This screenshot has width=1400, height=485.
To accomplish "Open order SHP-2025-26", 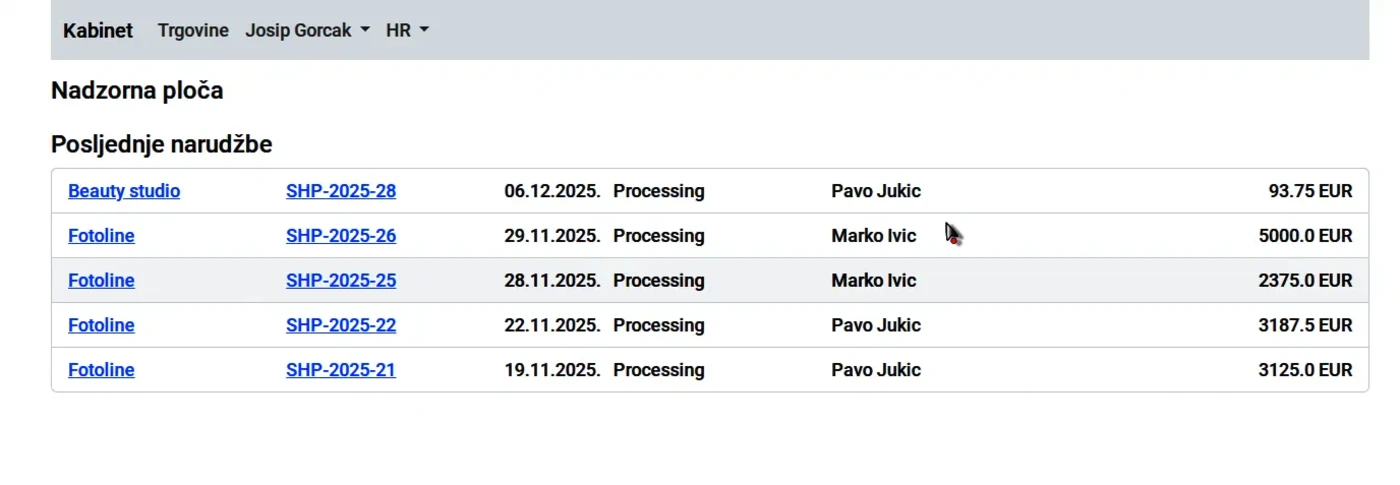I will click(341, 236).
